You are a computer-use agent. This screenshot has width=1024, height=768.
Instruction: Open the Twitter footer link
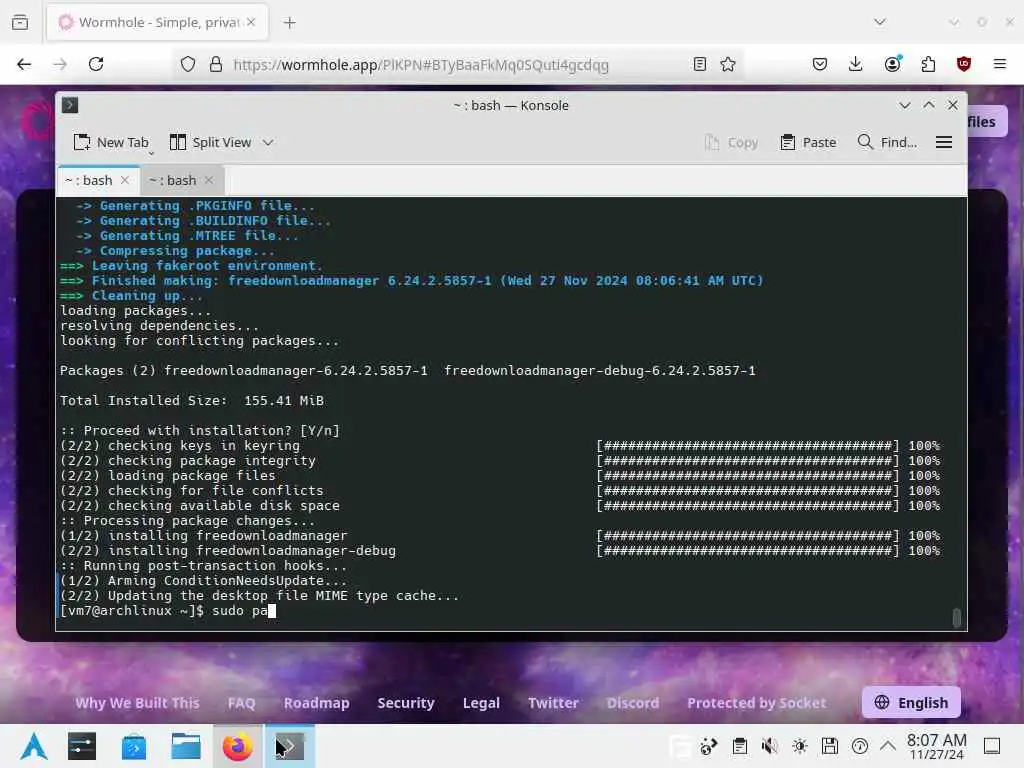pyautogui.click(x=553, y=703)
